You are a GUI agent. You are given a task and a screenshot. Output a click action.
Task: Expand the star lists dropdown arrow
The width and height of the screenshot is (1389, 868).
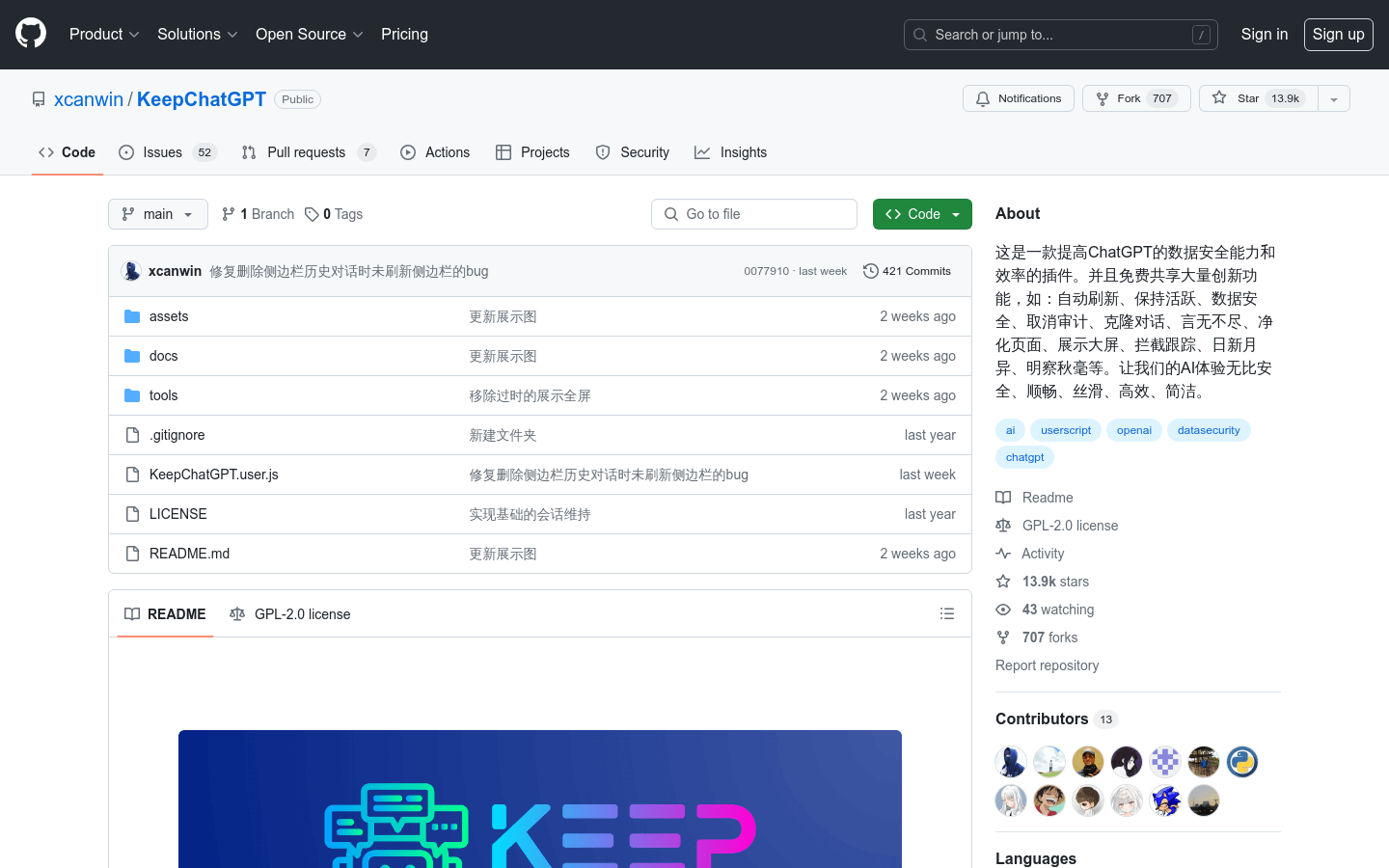[x=1334, y=98]
